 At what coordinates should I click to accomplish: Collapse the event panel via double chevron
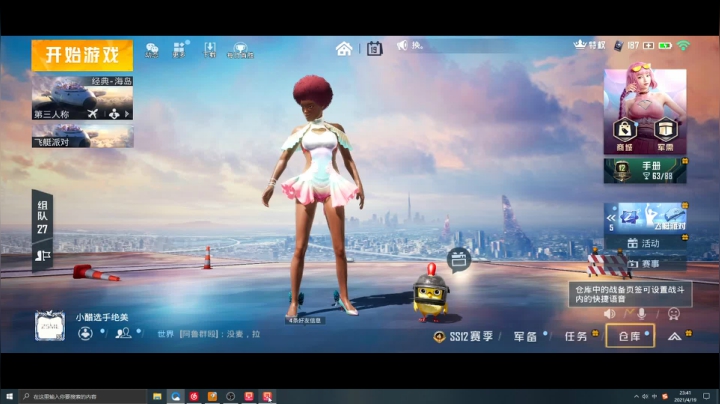(x=611, y=218)
